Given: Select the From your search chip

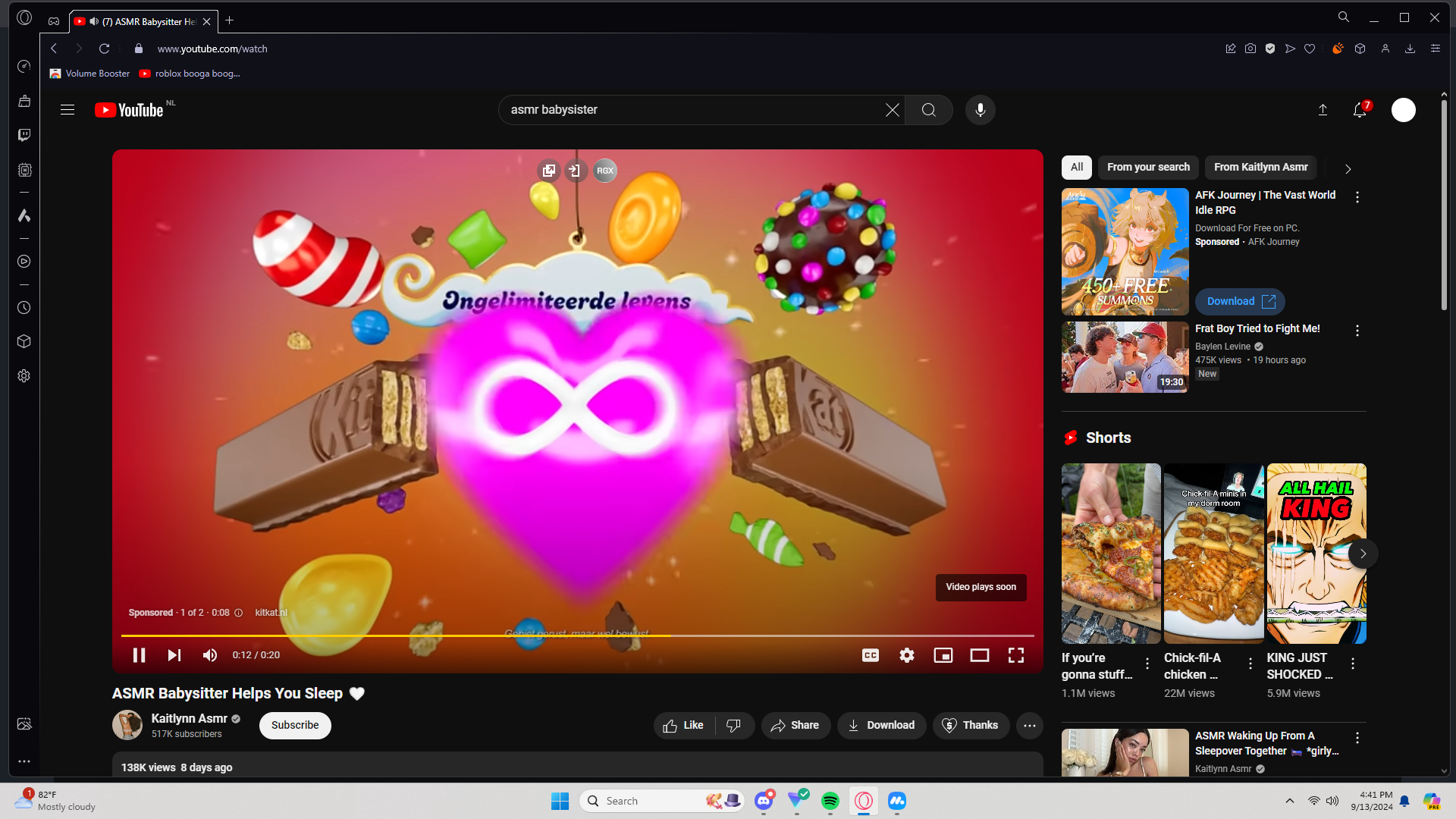Looking at the screenshot, I should pyautogui.click(x=1148, y=167).
